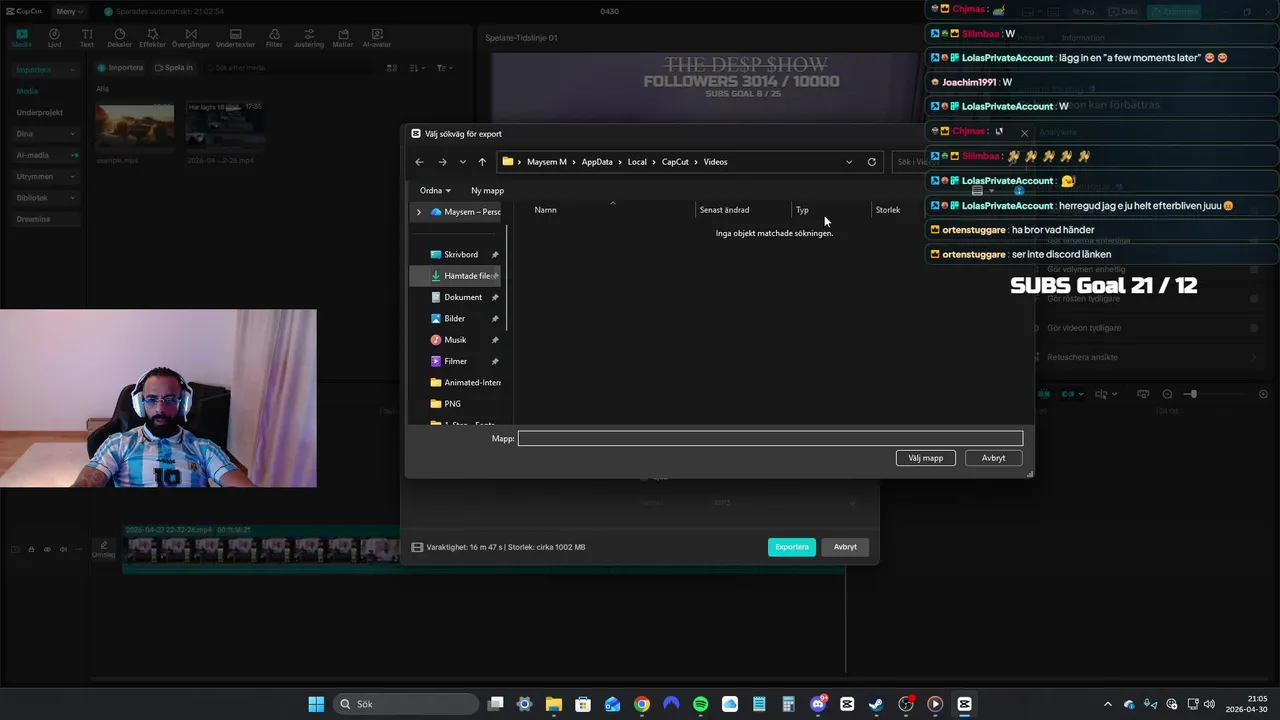Click the teal Exportera button
The width and height of the screenshot is (1280, 720).
coord(792,547)
